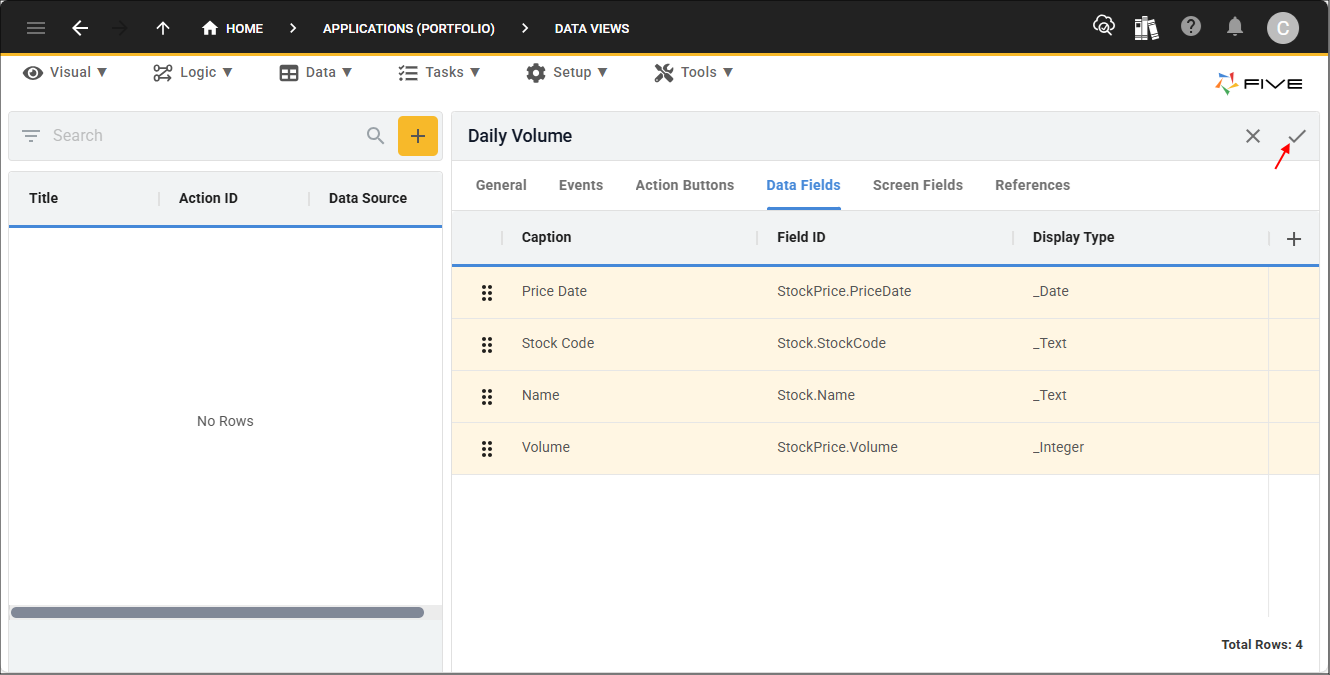
Task: Click the up arrow navigation icon
Action: click(163, 28)
